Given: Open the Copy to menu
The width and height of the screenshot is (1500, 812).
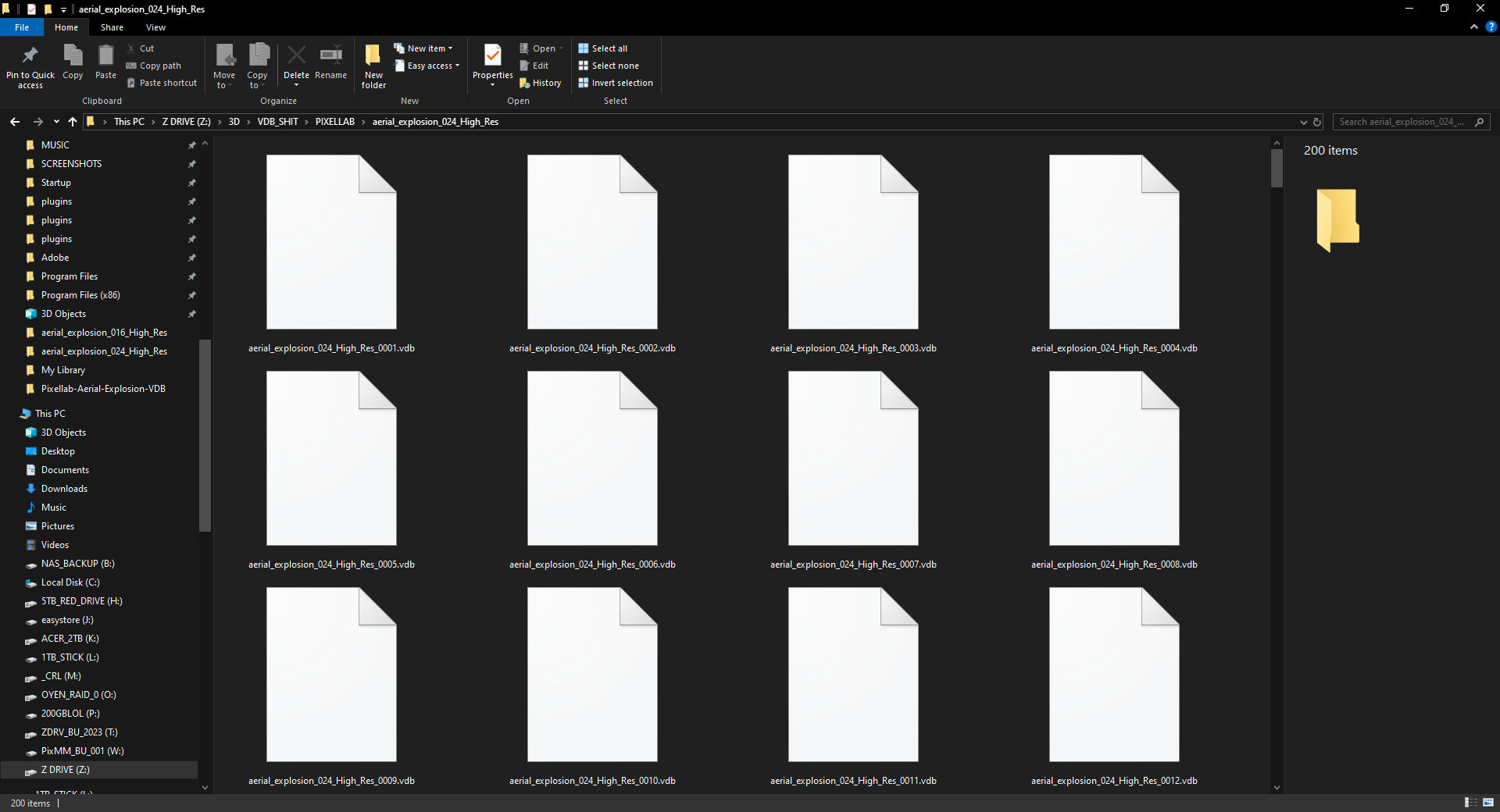Looking at the screenshot, I should pos(257,66).
